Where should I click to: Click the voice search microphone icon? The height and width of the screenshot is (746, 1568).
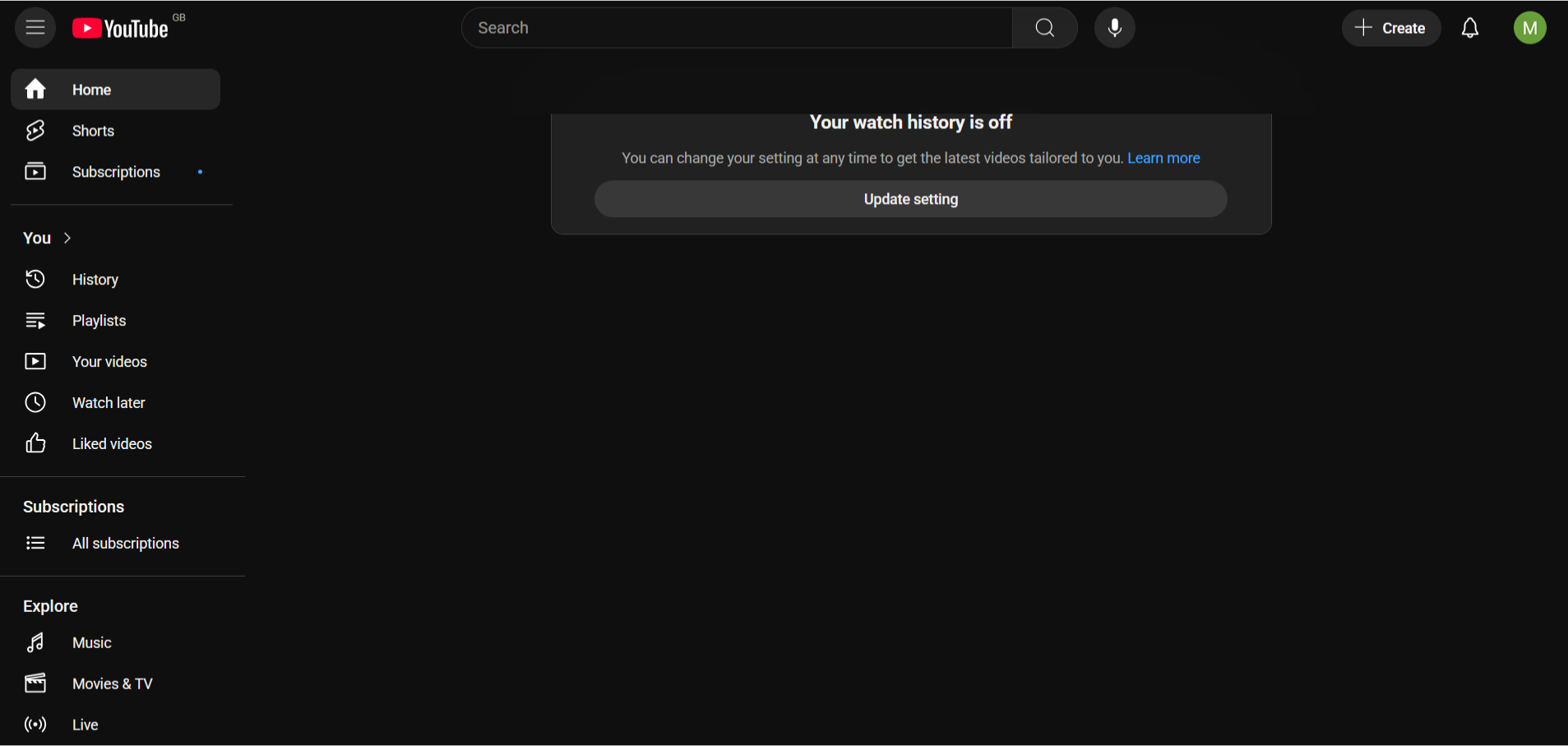[1114, 27]
